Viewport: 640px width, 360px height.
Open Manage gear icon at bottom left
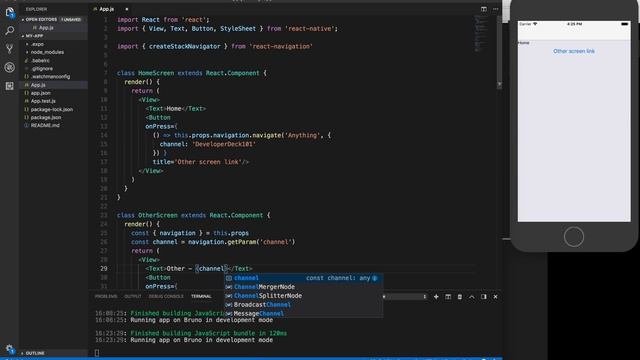coord(9,349)
